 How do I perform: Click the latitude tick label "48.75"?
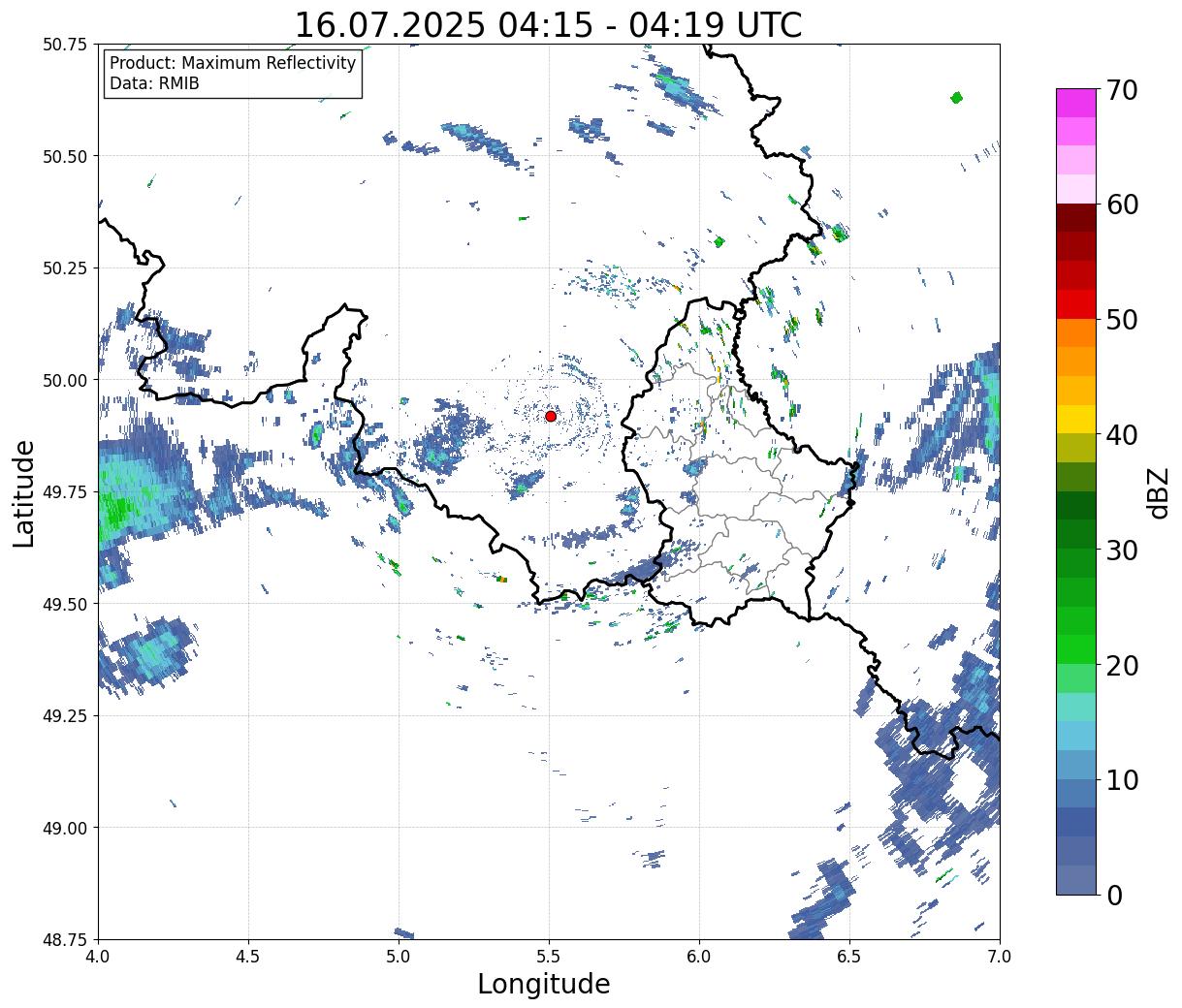pos(65,939)
